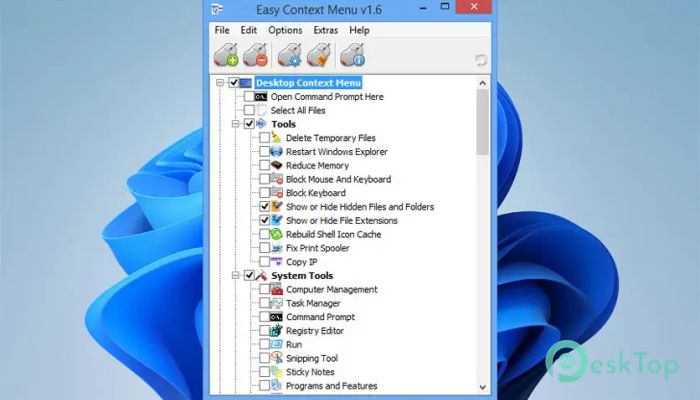Click the icon beside Computer Management
700x400 pixels.
(x=276, y=289)
